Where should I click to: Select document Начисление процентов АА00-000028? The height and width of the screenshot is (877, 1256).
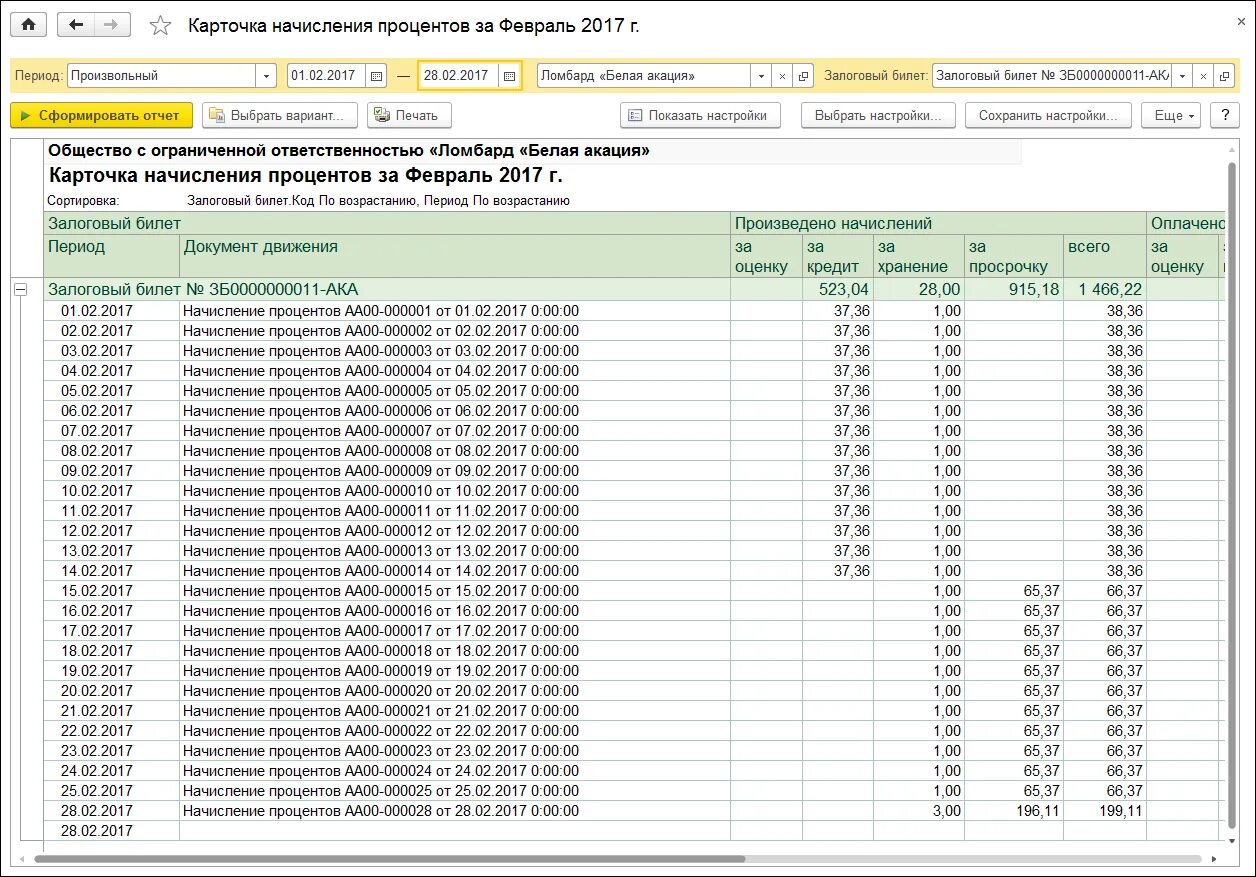coord(455,811)
